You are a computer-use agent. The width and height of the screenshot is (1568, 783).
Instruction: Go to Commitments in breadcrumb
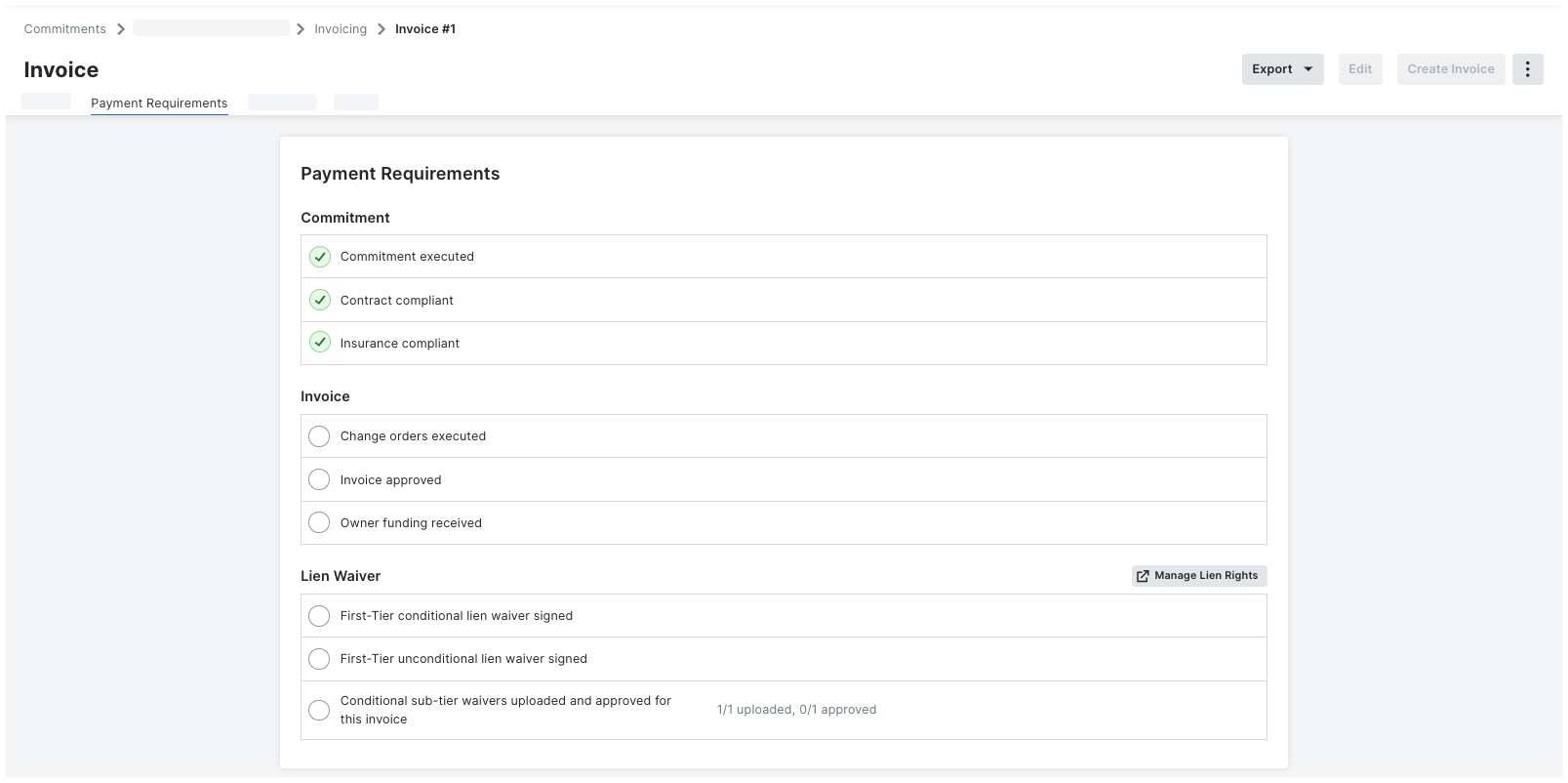65,29
